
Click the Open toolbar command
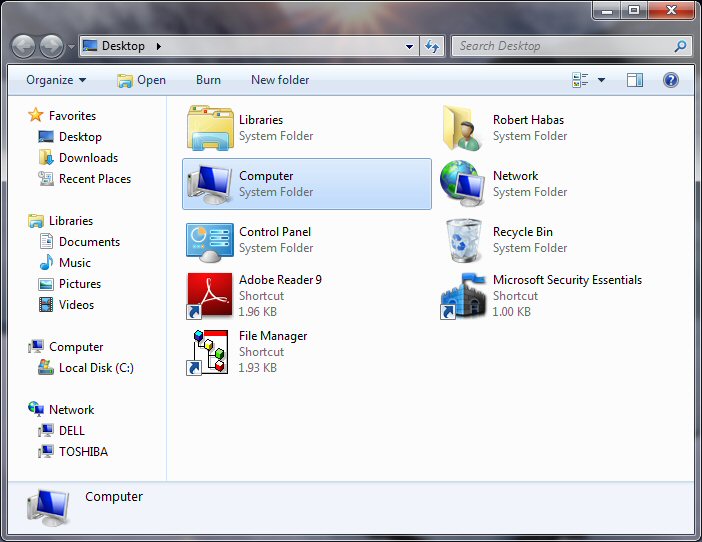[x=141, y=80]
